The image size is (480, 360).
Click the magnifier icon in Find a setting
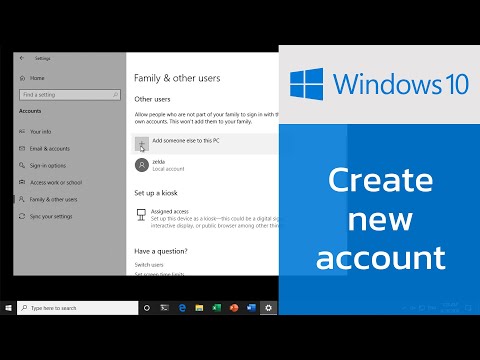[x=115, y=95]
